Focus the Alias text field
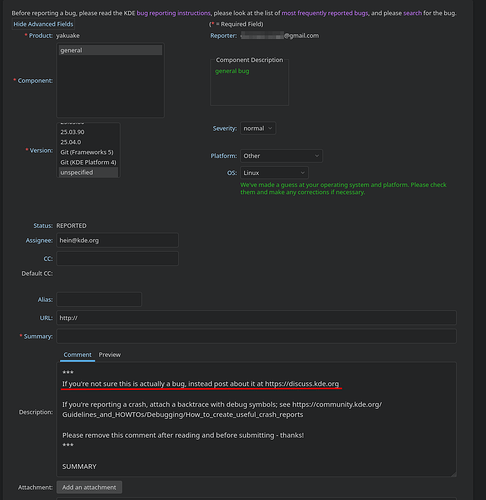 pyautogui.click(x=99, y=299)
